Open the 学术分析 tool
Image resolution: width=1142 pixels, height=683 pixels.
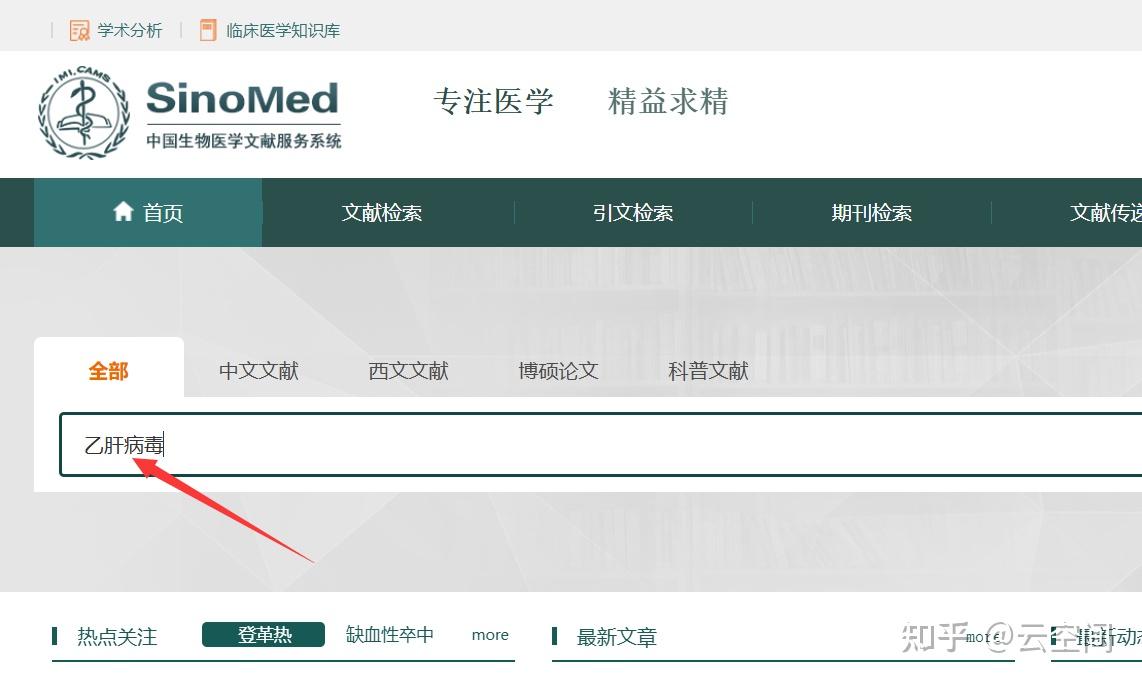(128, 30)
